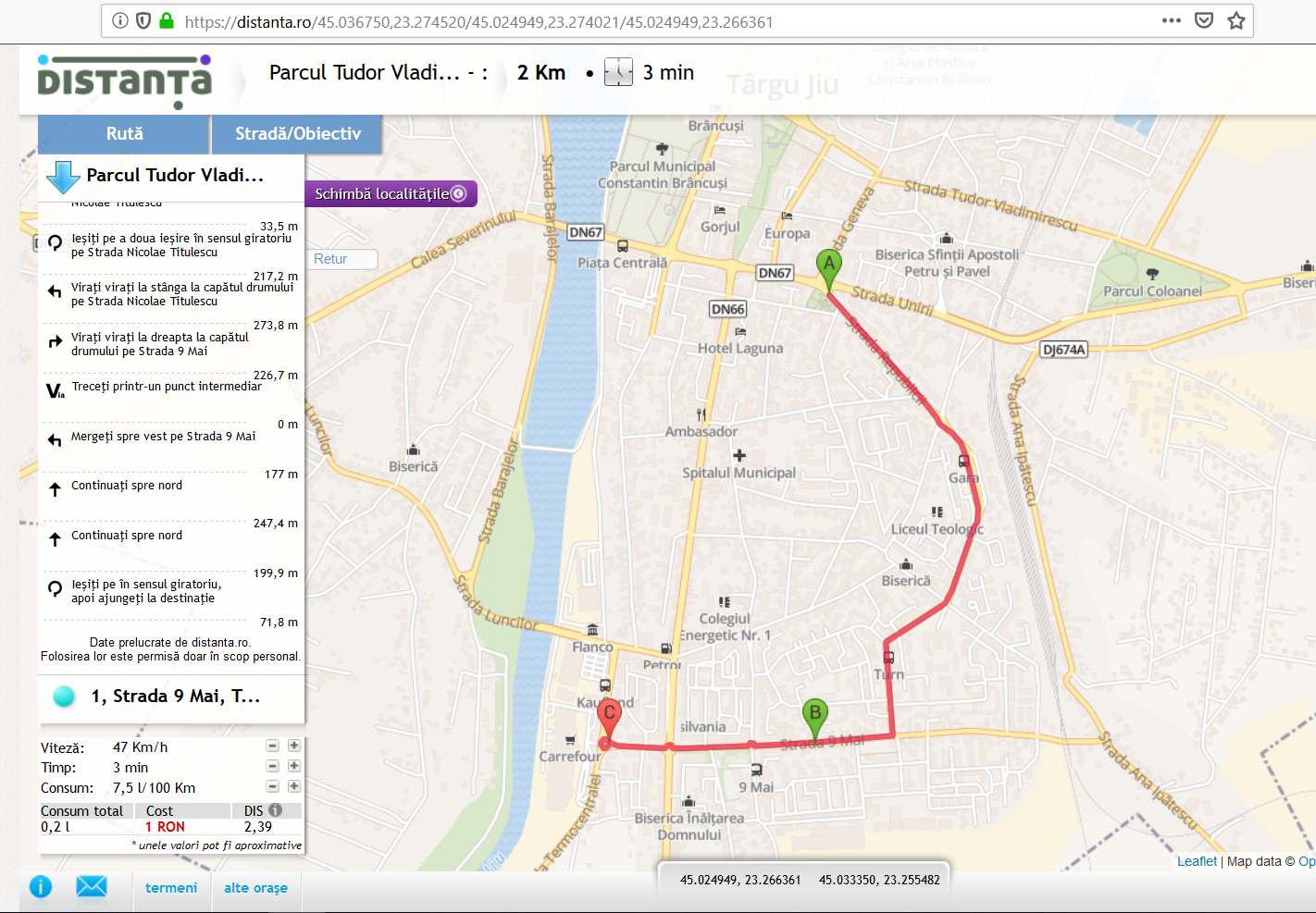This screenshot has width=1316, height=913.
Task: Click the DJ674A road label on map
Action: pyautogui.click(x=1064, y=350)
